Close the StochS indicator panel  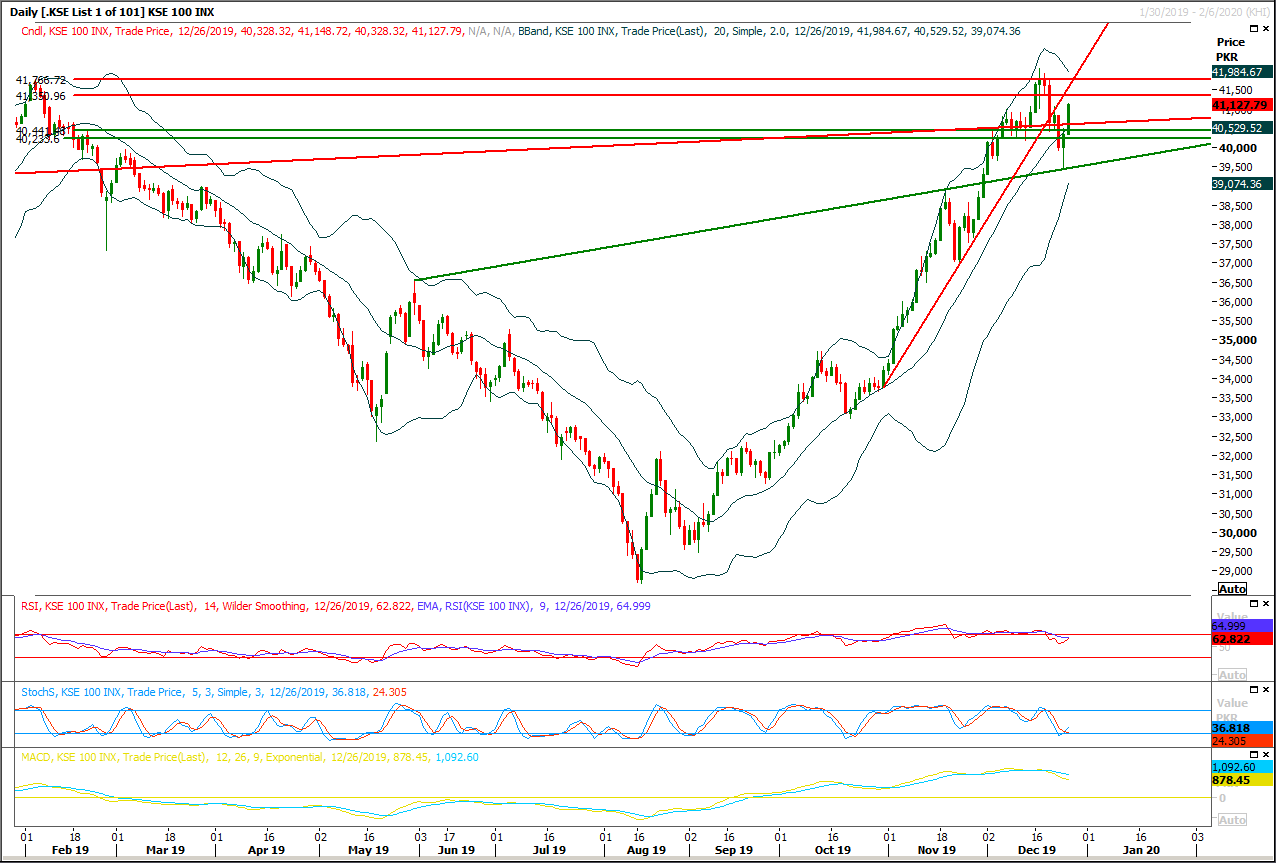[x=1266, y=689]
